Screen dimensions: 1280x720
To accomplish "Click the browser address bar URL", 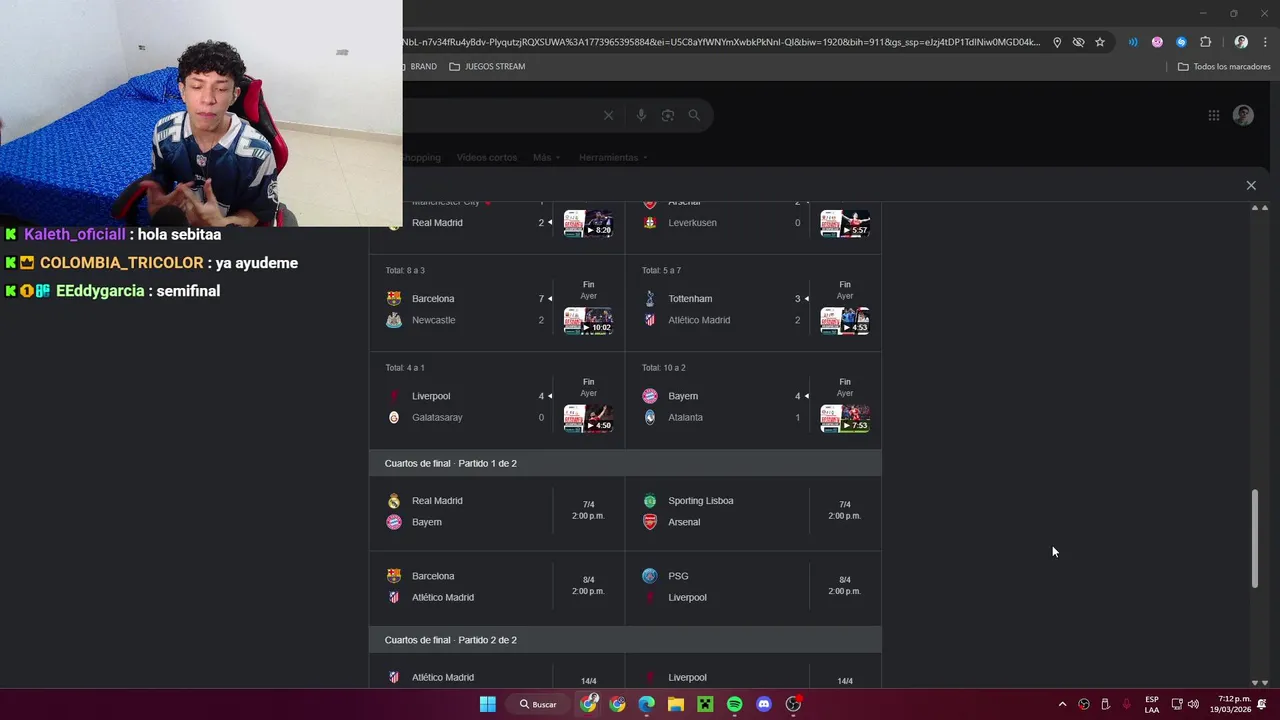I will pos(721,42).
